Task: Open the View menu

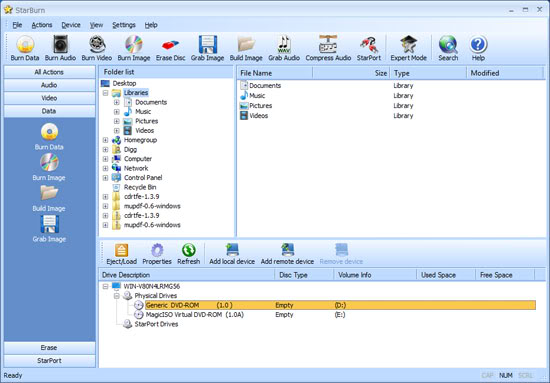Action: pos(96,25)
